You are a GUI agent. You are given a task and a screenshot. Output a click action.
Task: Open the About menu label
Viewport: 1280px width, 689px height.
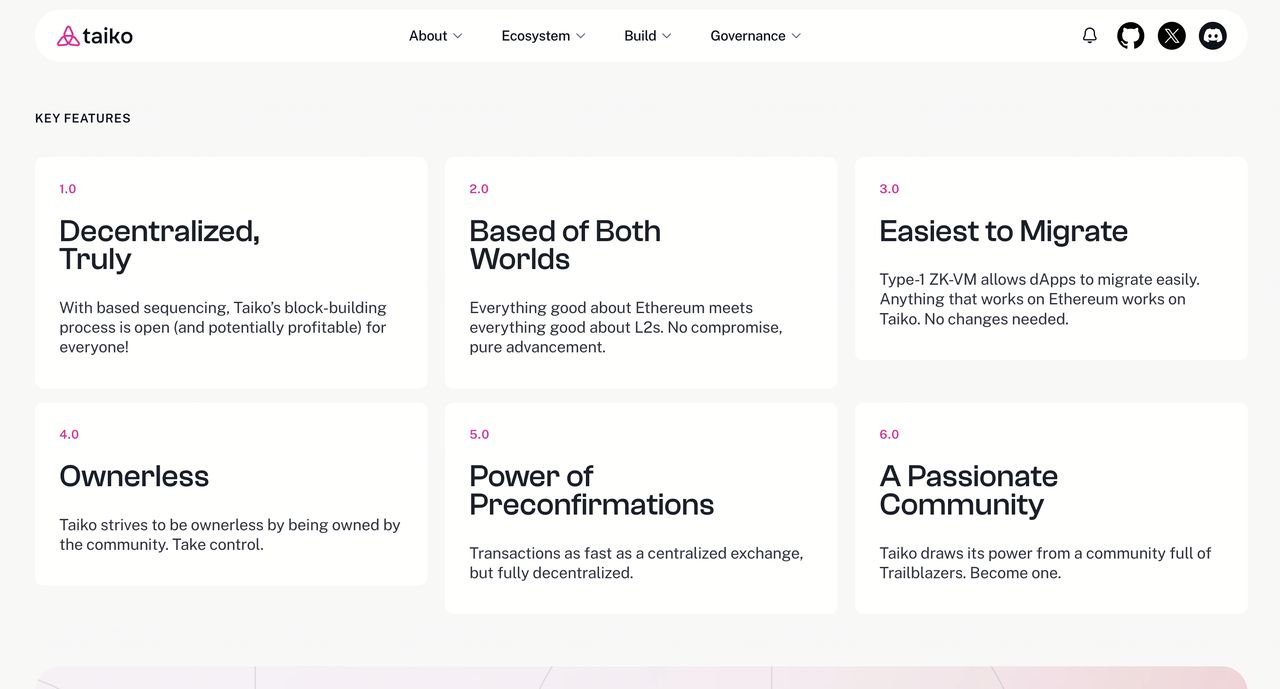tap(428, 36)
